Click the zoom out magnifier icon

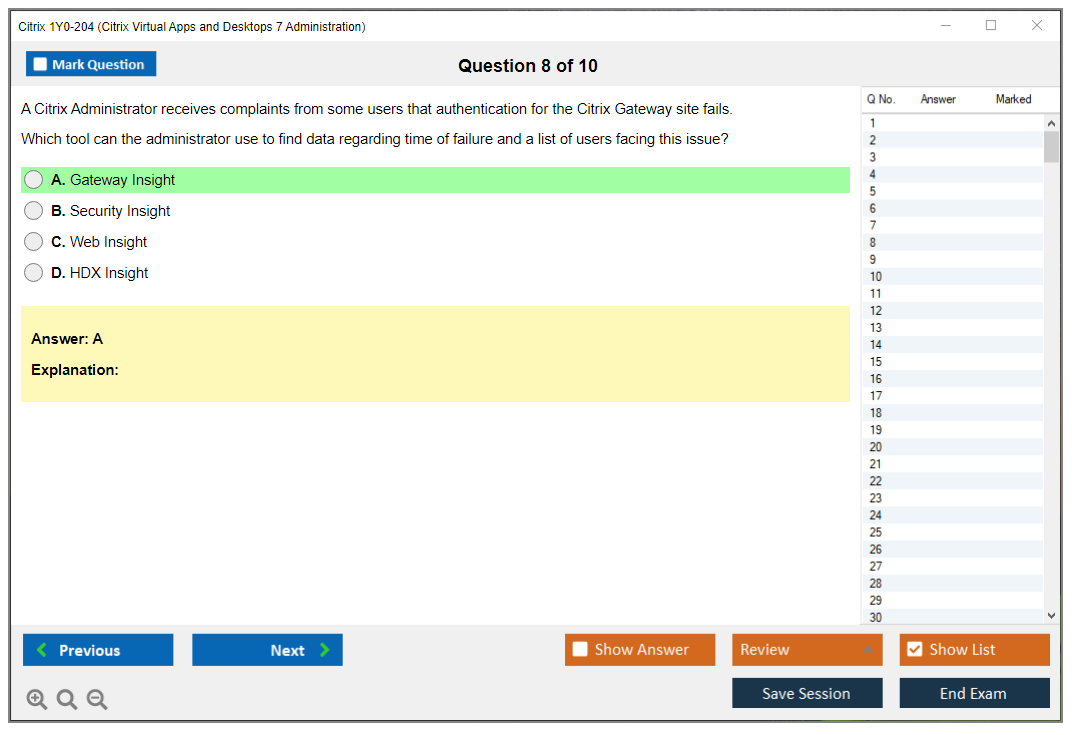[x=97, y=700]
